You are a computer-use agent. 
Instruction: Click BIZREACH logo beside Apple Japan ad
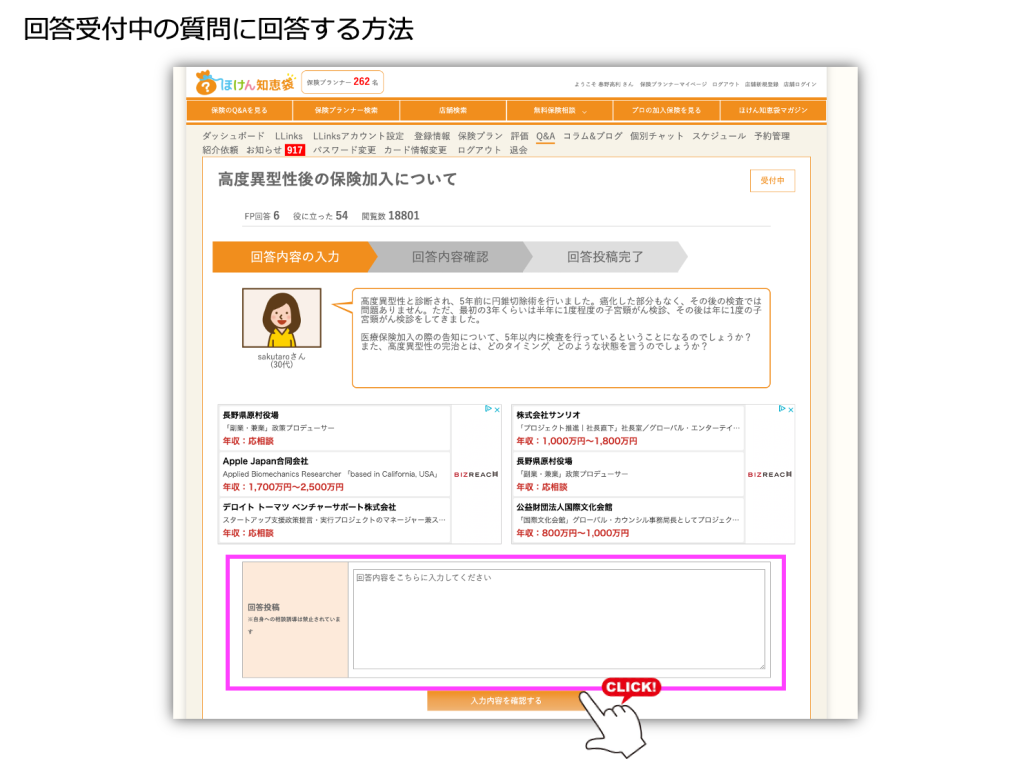click(476, 474)
